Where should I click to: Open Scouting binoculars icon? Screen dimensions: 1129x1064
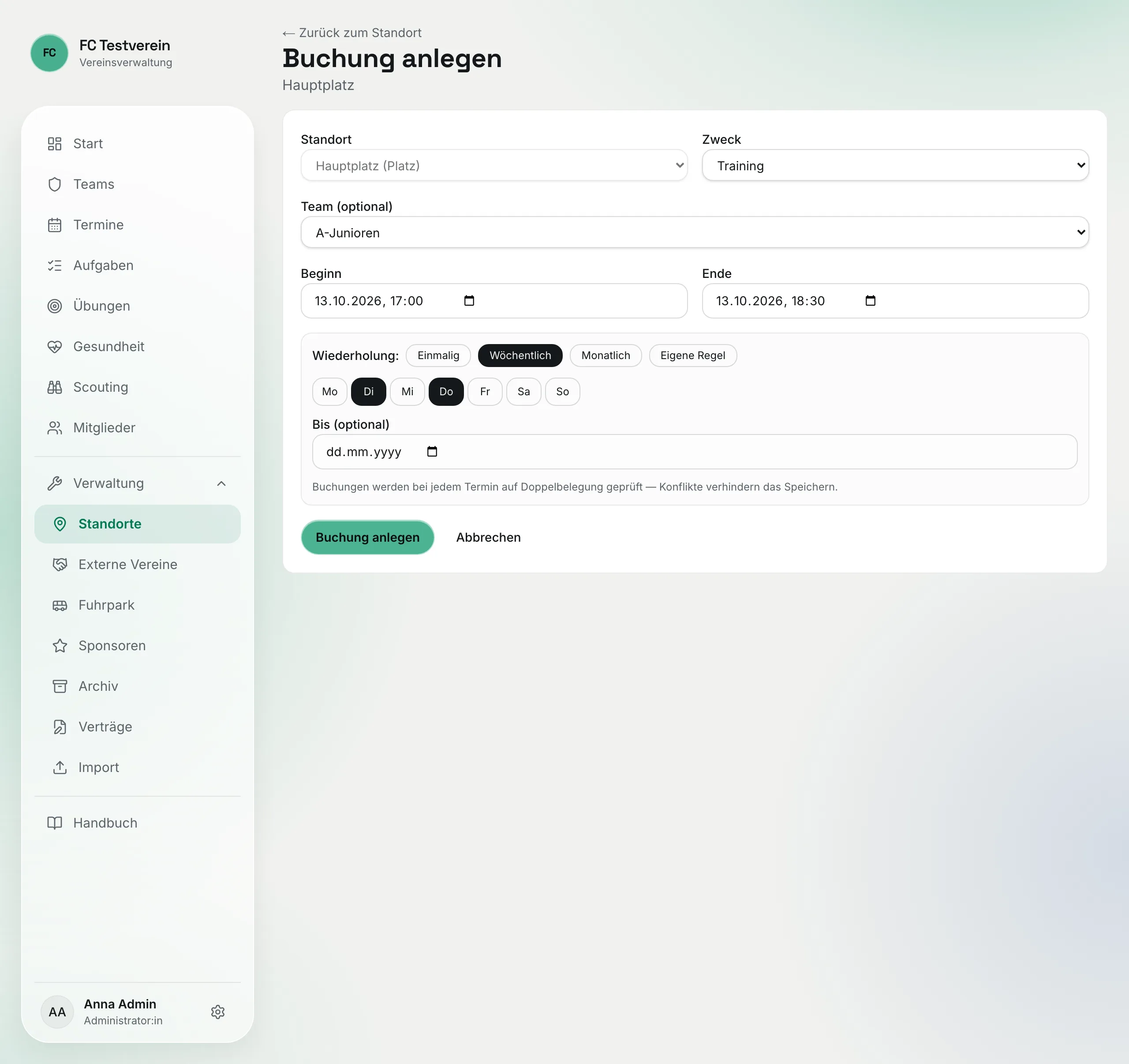pos(55,387)
